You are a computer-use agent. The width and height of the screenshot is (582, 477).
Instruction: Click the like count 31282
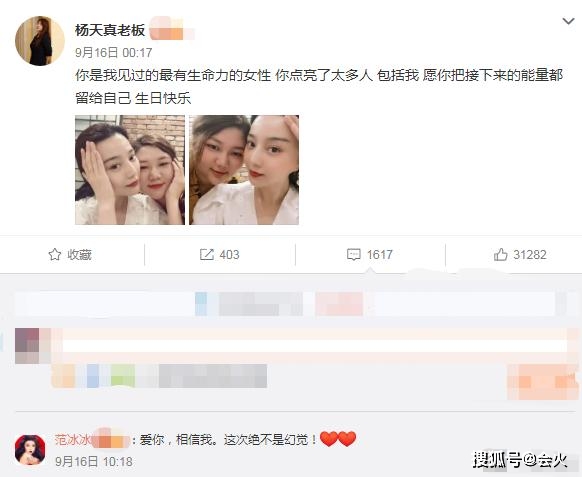coord(530,255)
